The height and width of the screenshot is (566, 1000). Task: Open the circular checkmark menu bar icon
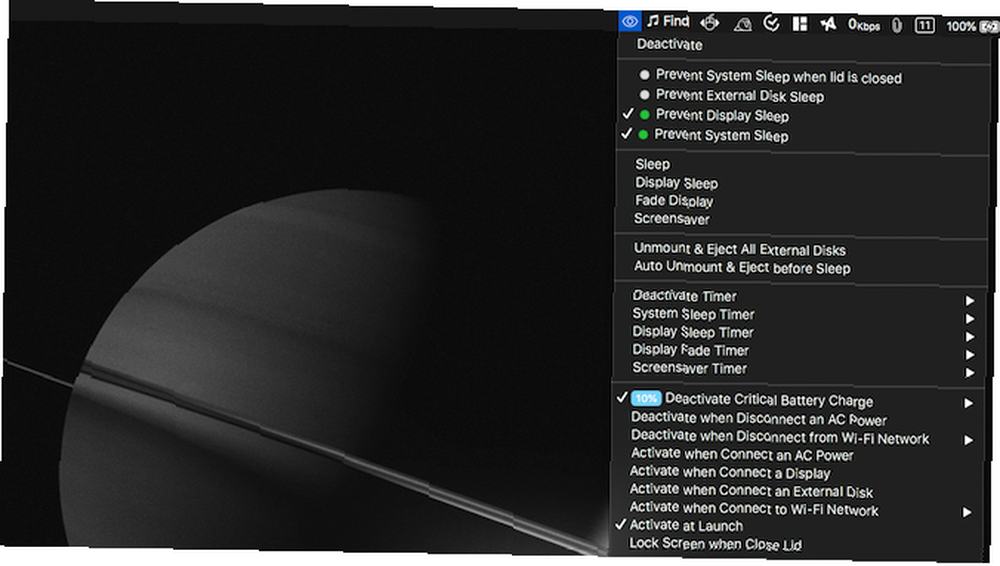tap(772, 24)
